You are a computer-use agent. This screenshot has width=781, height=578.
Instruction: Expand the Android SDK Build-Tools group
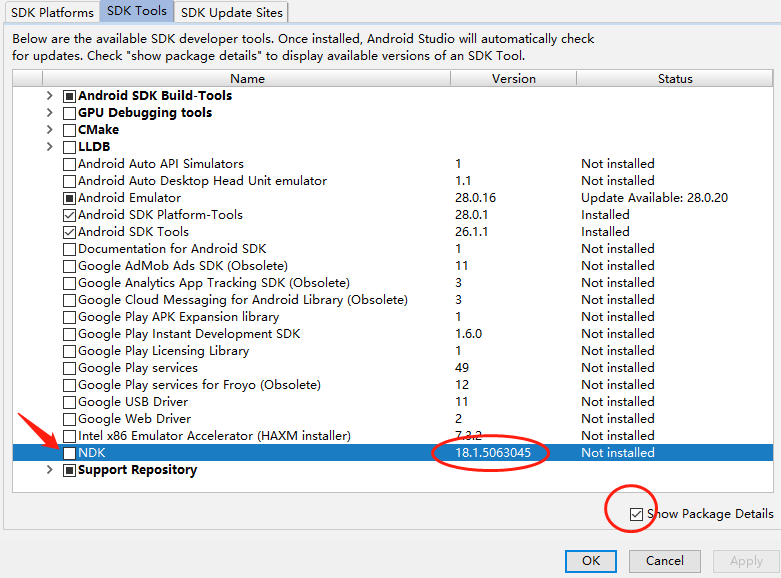(49, 95)
